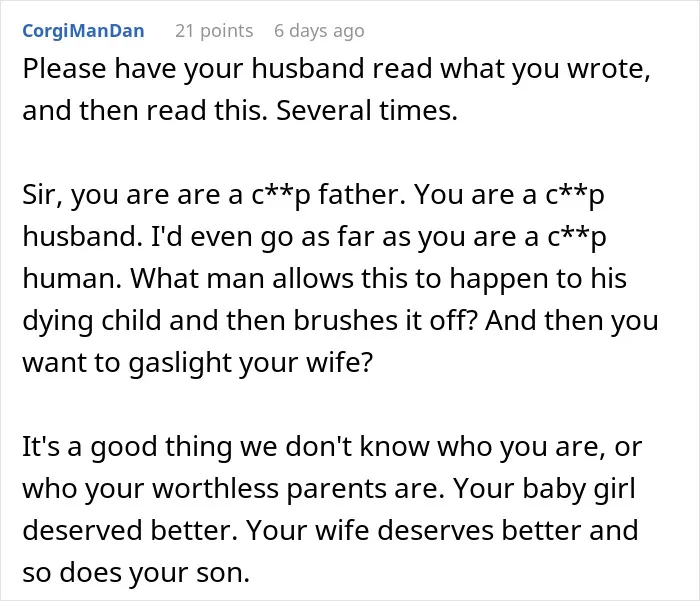Click the sentence 'Several times.'
The width and height of the screenshot is (700, 601).
pyautogui.click(x=367, y=110)
